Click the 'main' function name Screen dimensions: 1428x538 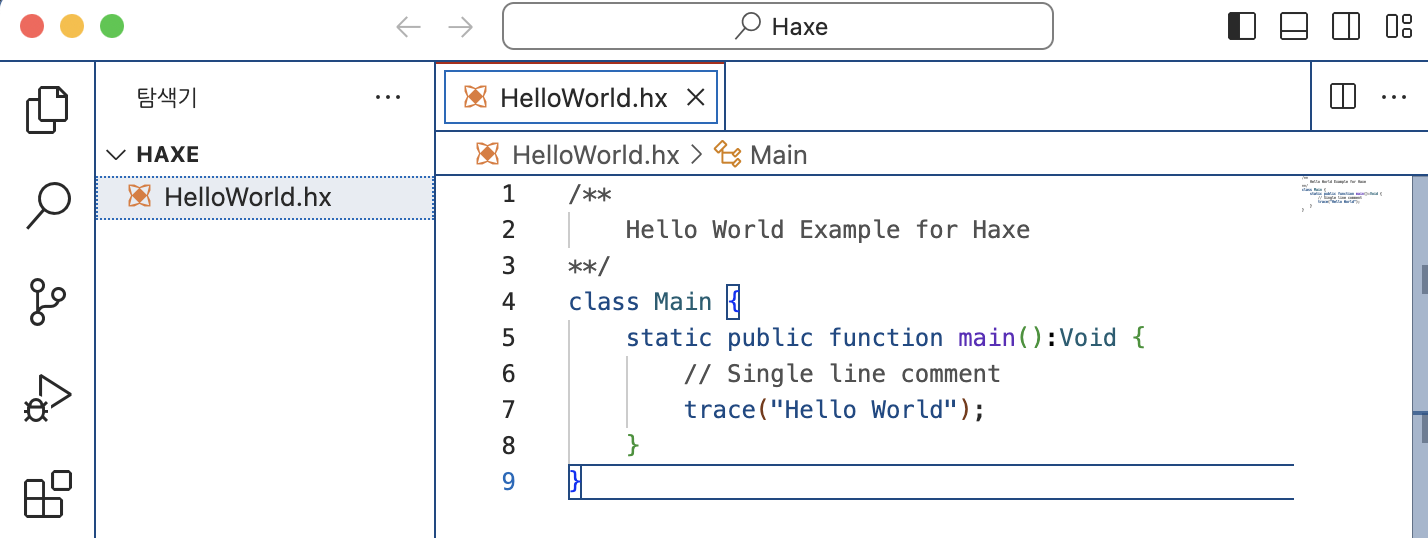pyautogui.click(x=987, y=338)
